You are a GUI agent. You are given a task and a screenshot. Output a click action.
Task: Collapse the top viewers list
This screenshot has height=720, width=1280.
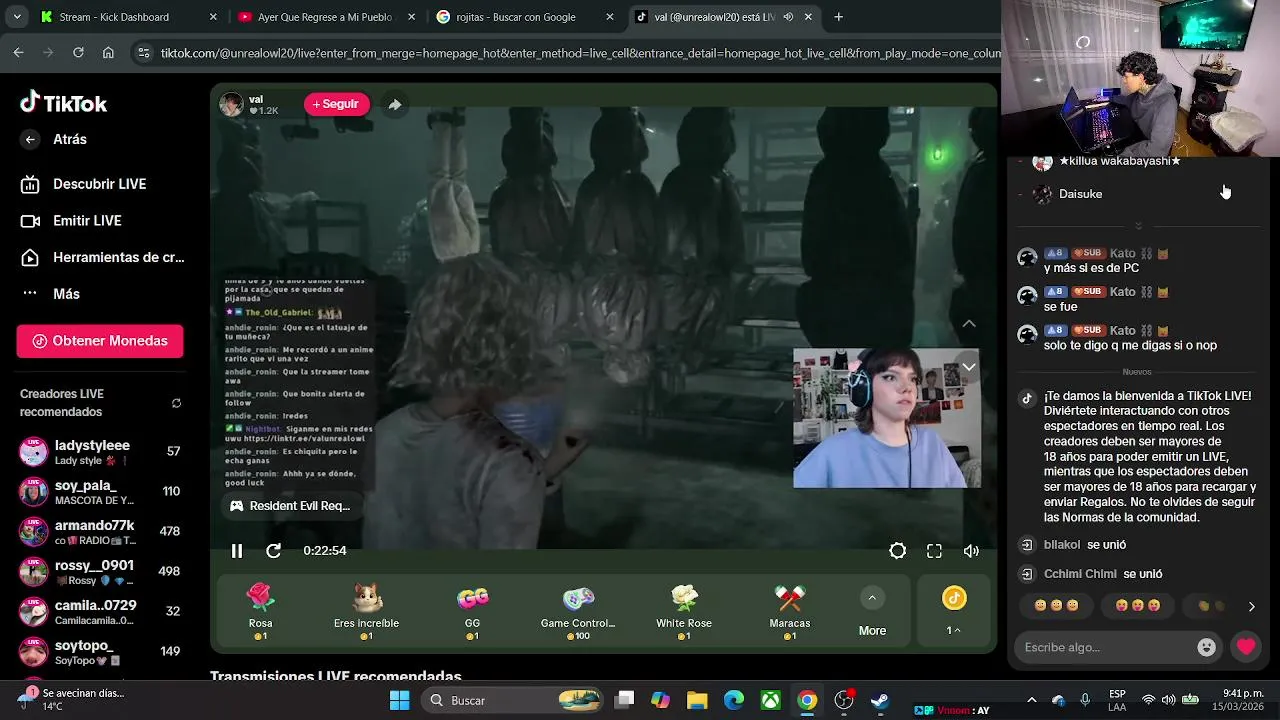tap(1138, 226)
